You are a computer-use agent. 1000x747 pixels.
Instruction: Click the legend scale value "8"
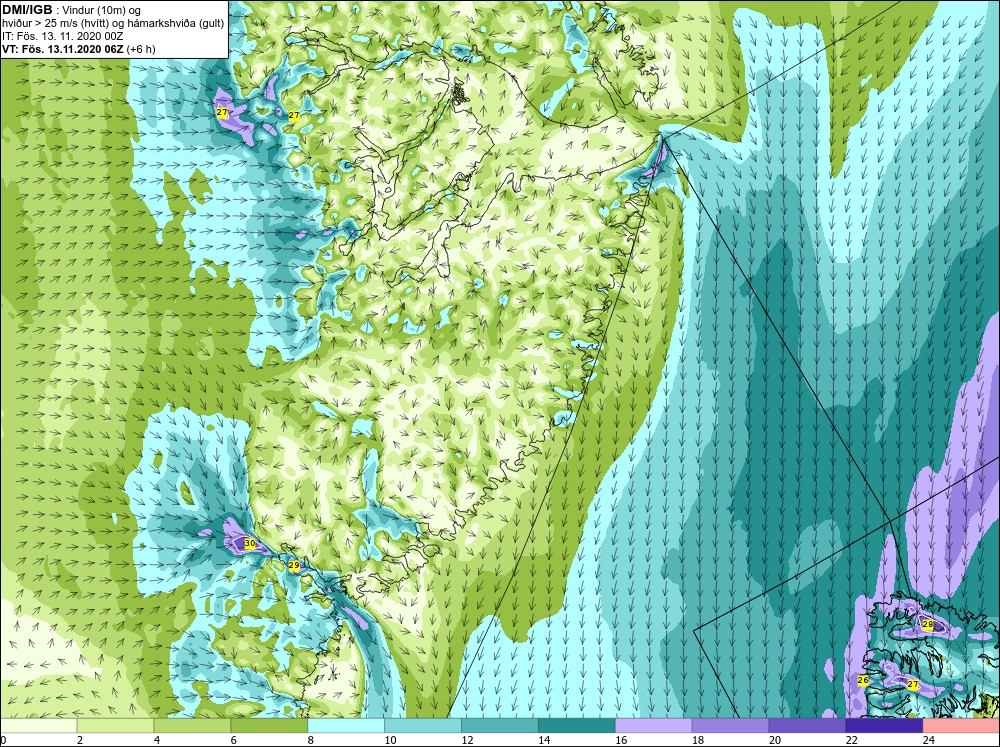311,740
